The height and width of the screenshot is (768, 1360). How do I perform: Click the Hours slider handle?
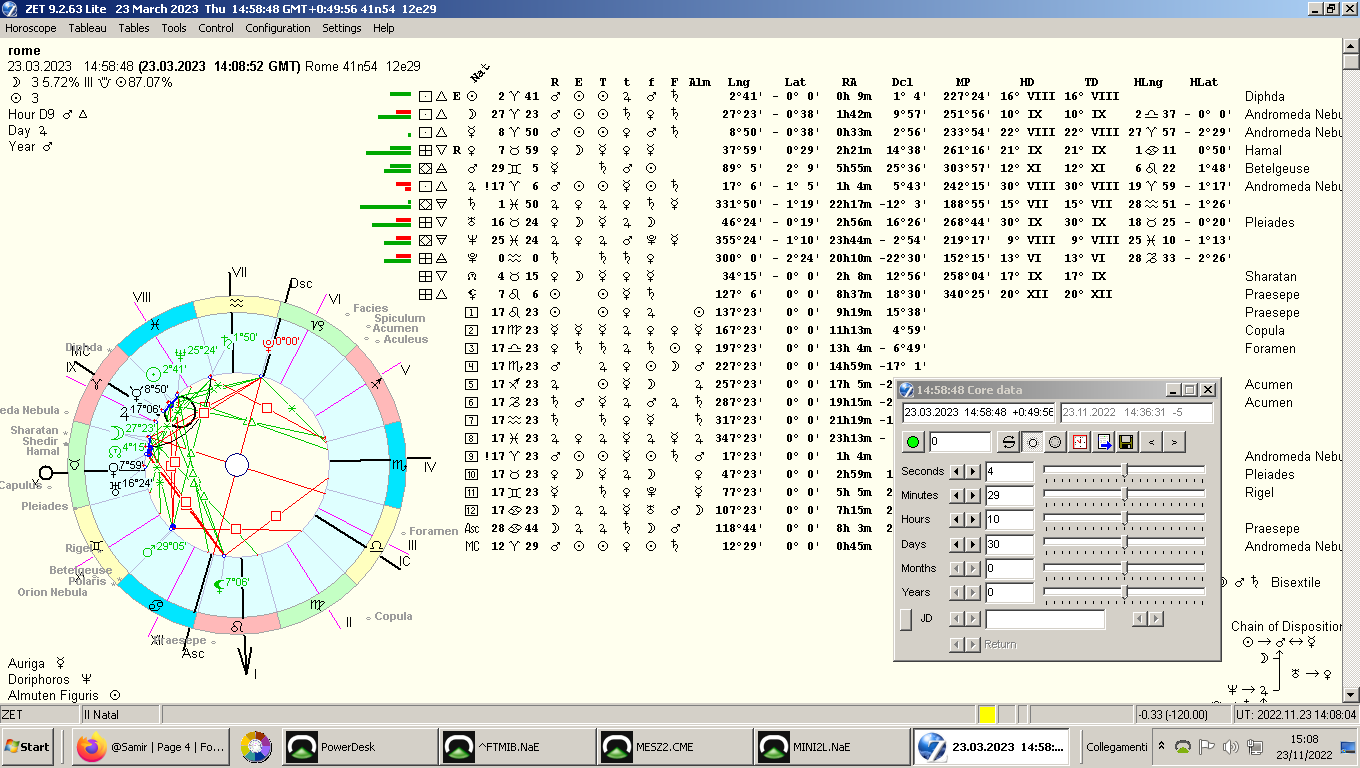coord(1125,517)
